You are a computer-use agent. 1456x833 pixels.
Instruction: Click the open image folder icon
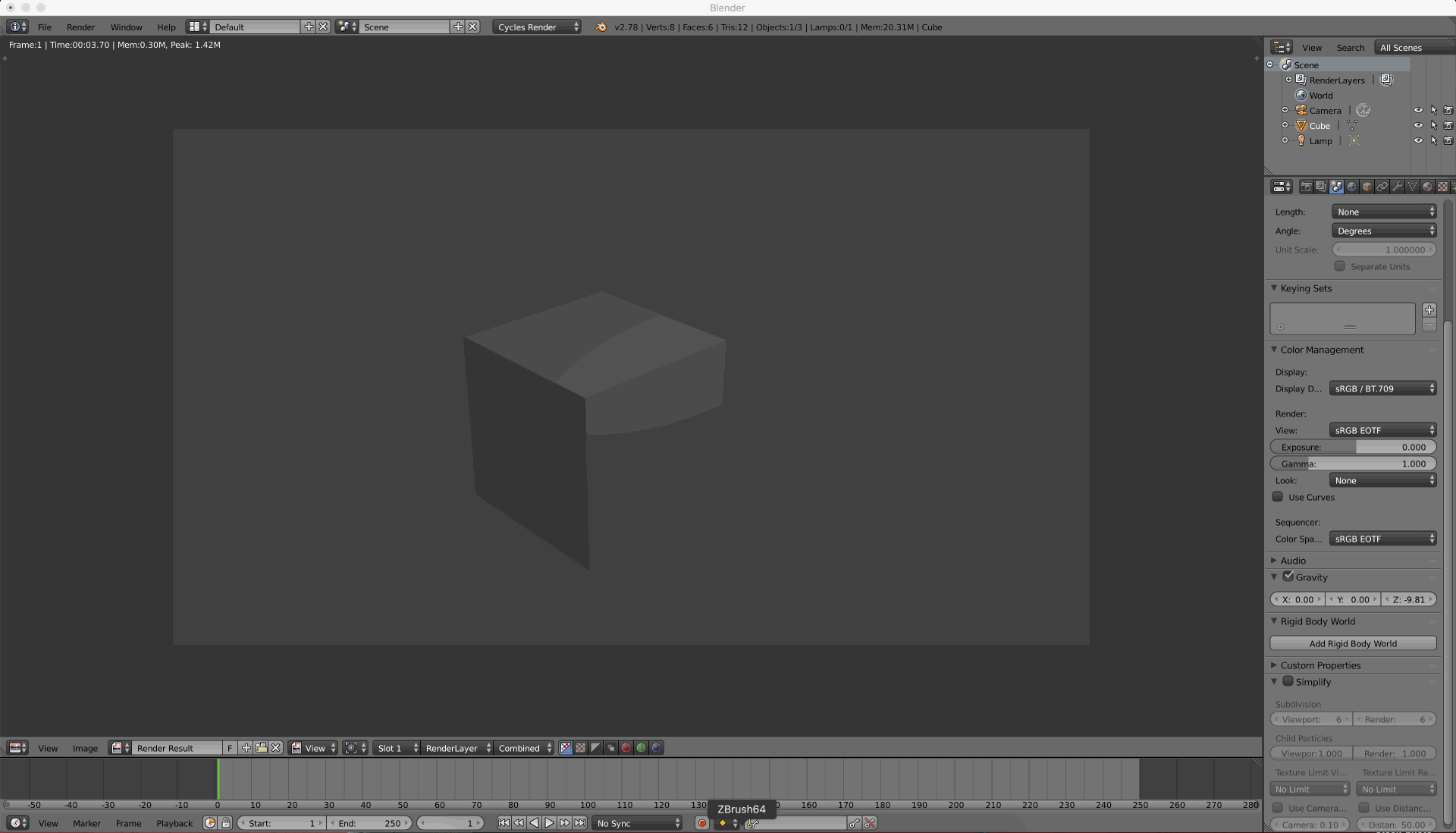pos(261,748)
